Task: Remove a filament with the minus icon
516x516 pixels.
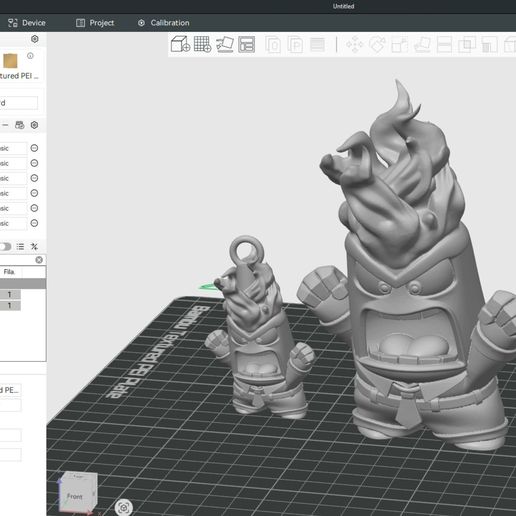Action: [x=5, y=125]
